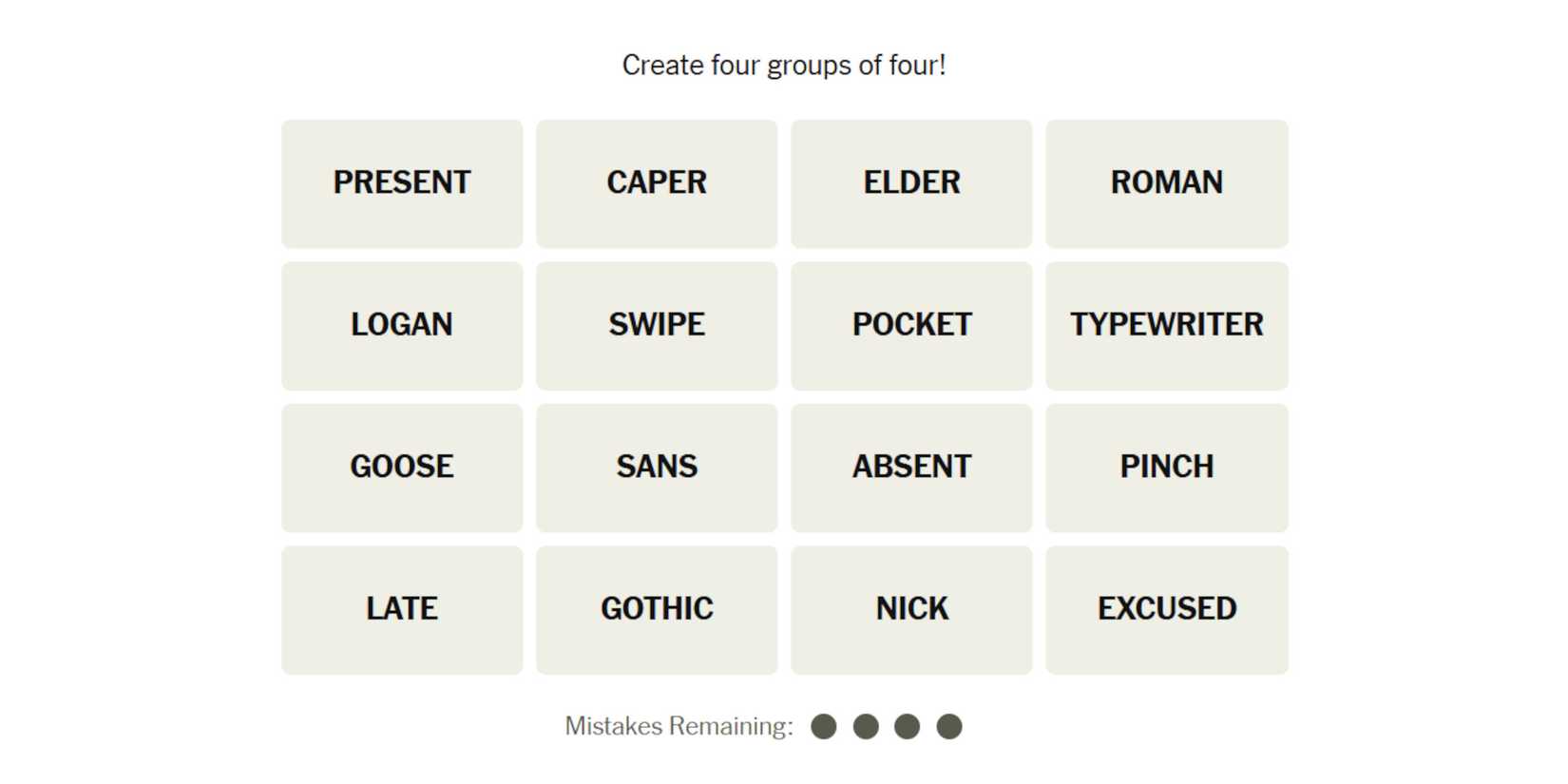Click the "Mistakes Remaining:" label
The image size is (1568, 784).
point(679,727)
